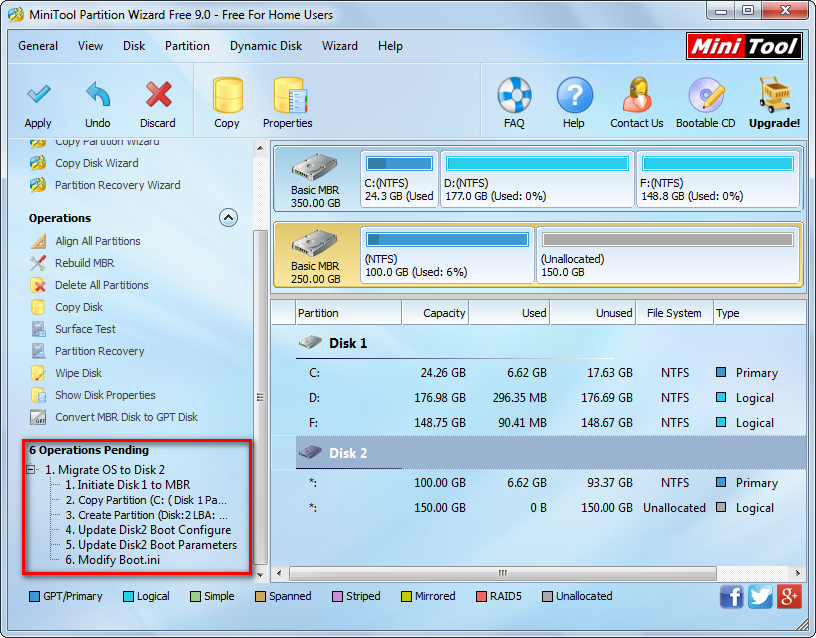Apply pending operations with Apply checkmark
The image size is (816, 638).
[38, 105]
